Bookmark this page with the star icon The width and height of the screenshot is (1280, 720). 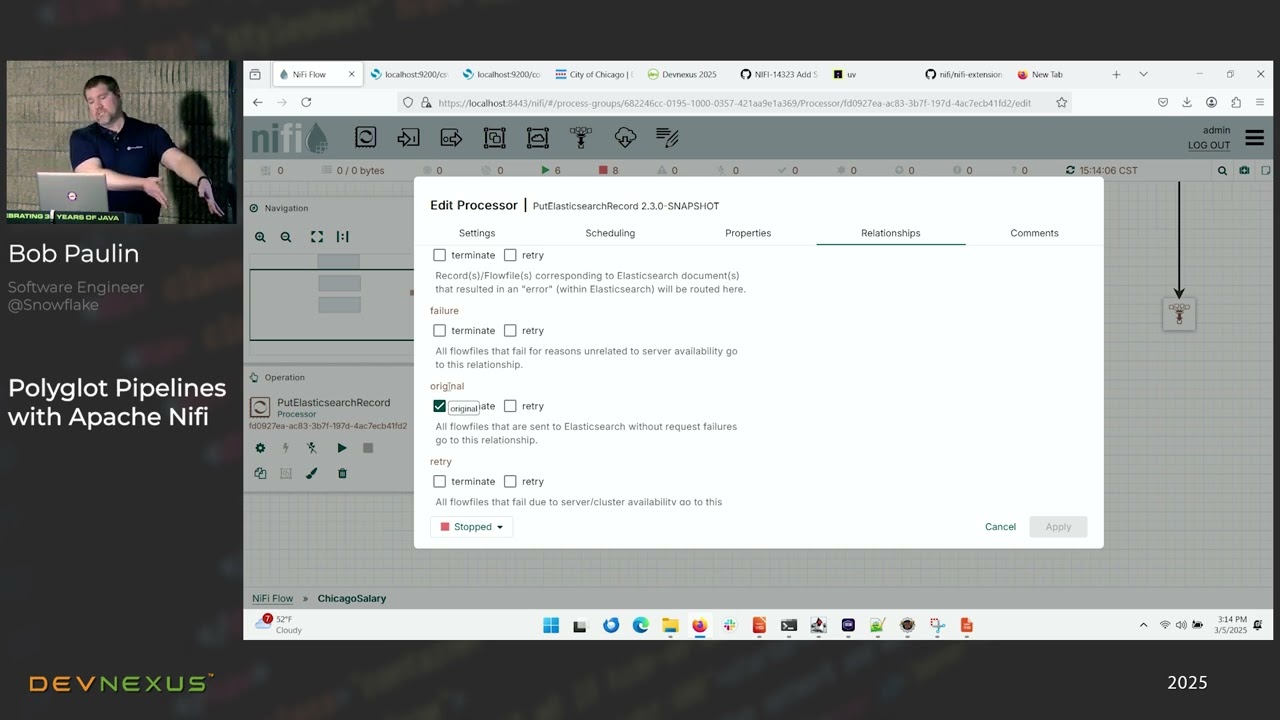pos(1061,102)
